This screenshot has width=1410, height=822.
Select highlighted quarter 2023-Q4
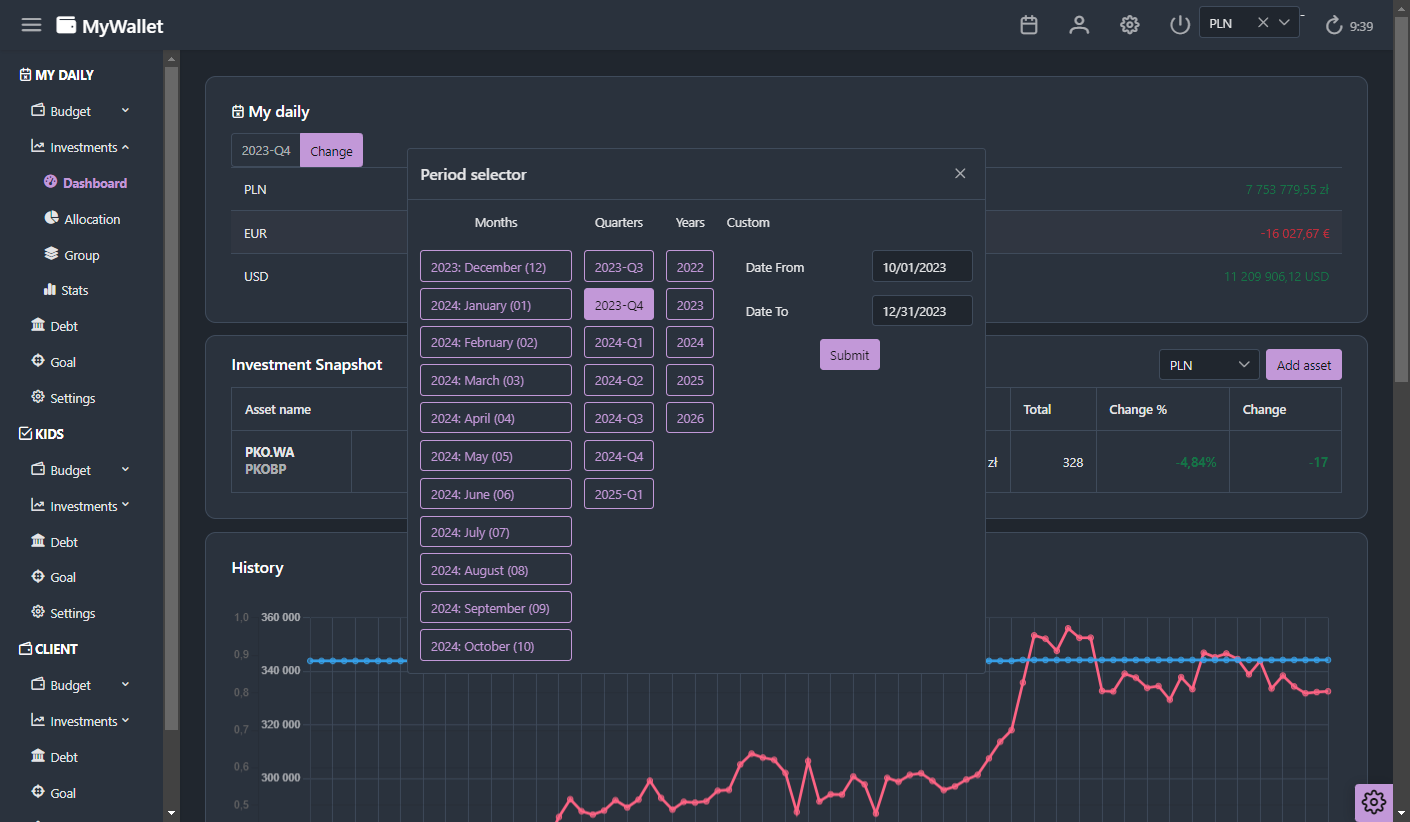[x=619, y=305]
